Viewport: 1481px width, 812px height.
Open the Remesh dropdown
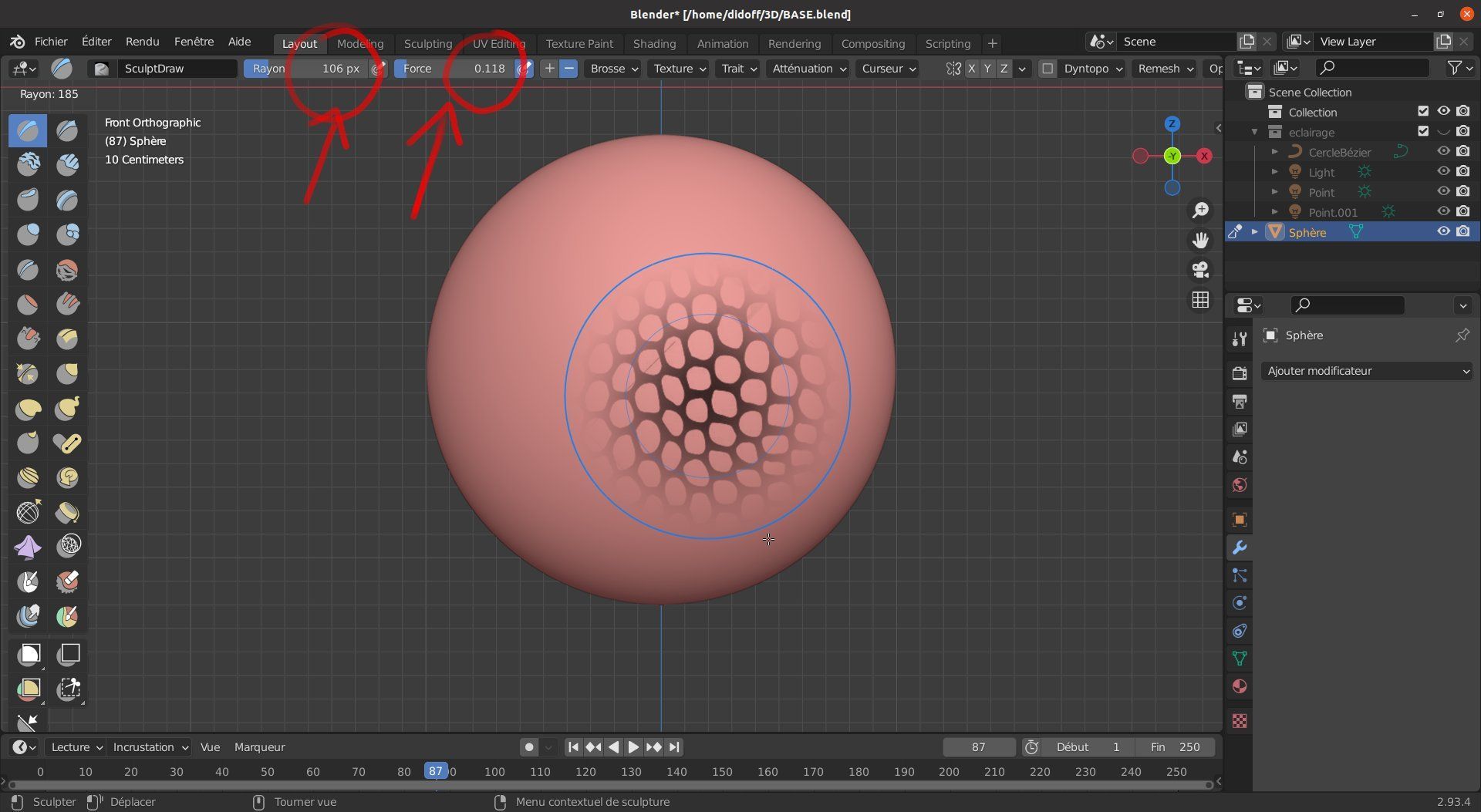click(x=1164, y=69)
